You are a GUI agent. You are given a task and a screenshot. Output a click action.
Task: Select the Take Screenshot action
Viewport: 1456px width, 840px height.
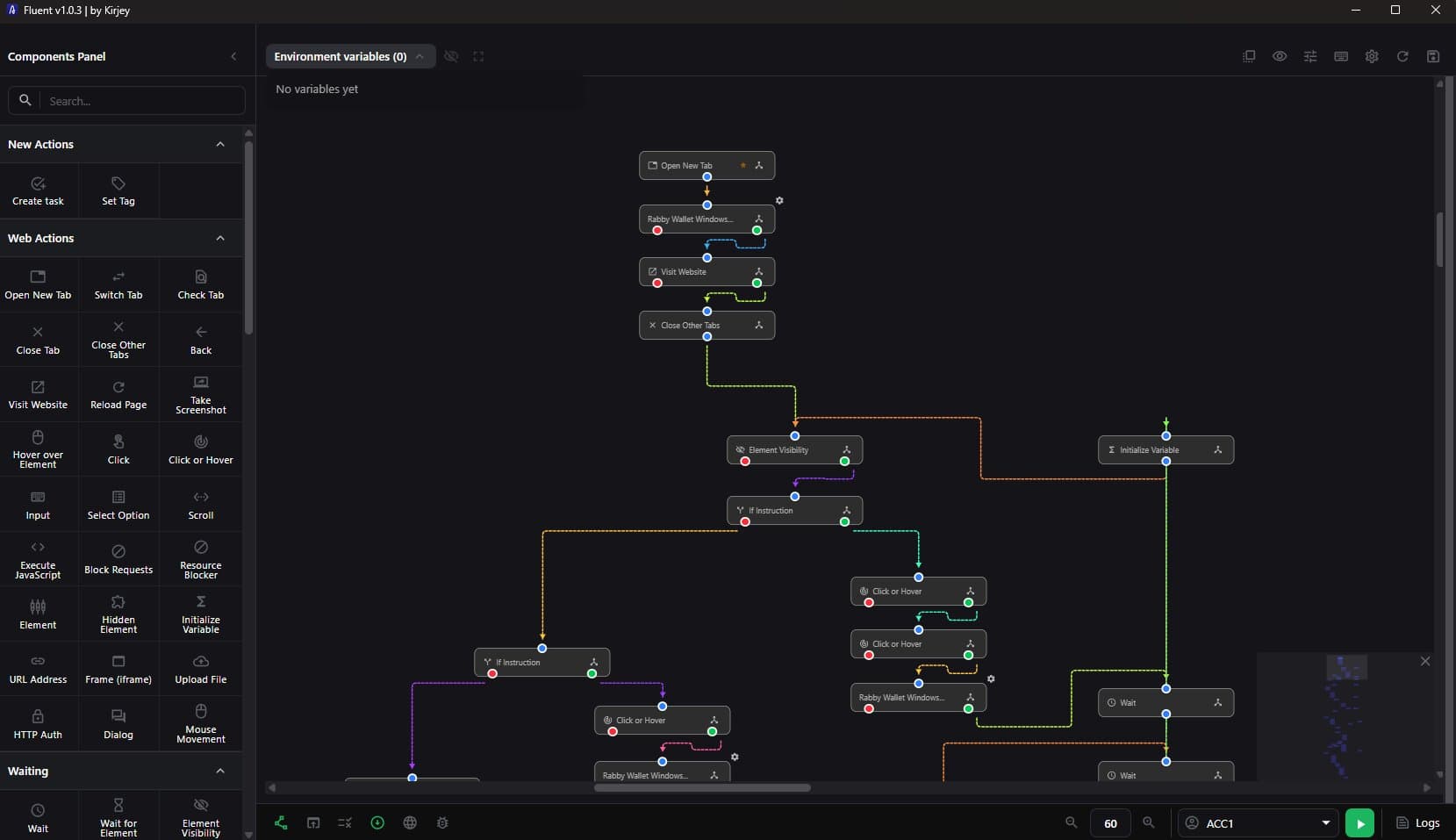pyautogui.click(x=201, y=394)
